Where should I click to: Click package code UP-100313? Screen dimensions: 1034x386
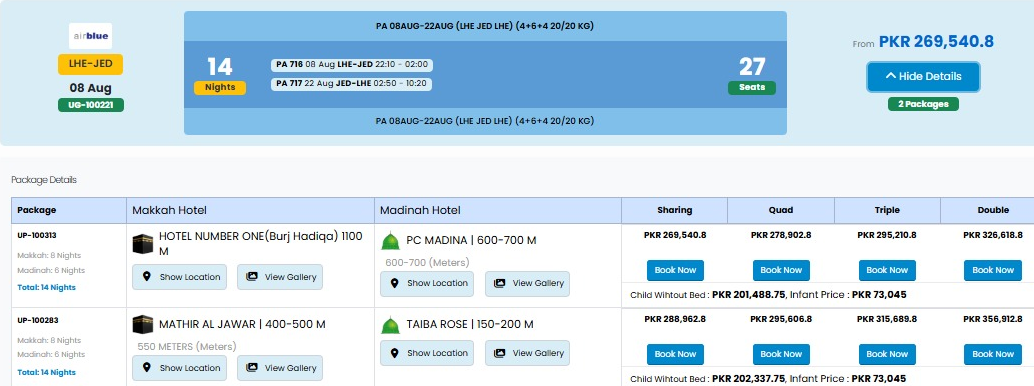coord(38,236)
